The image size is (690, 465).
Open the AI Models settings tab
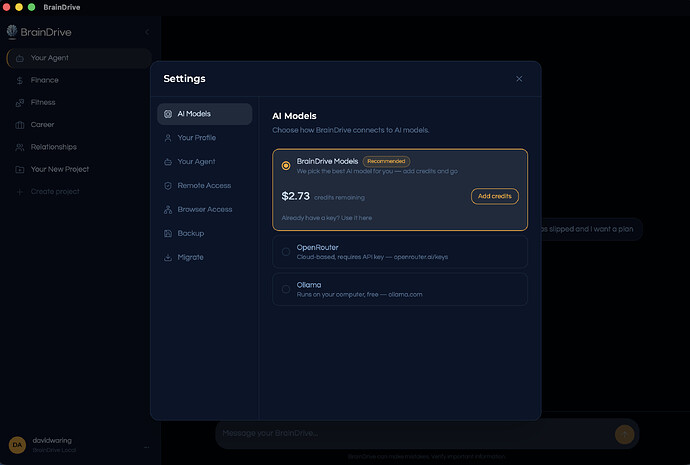(205, 114)
